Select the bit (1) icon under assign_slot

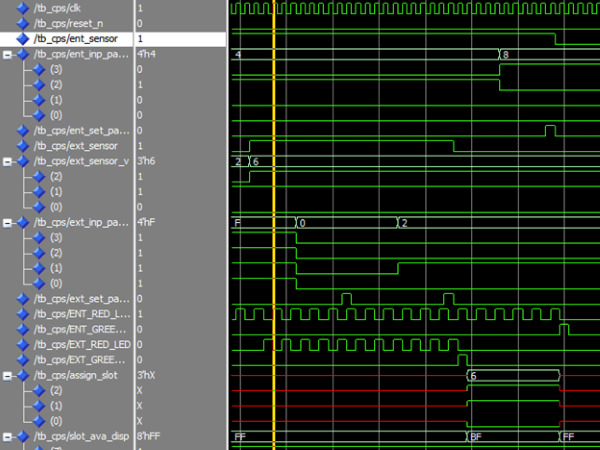coord(39,406)
